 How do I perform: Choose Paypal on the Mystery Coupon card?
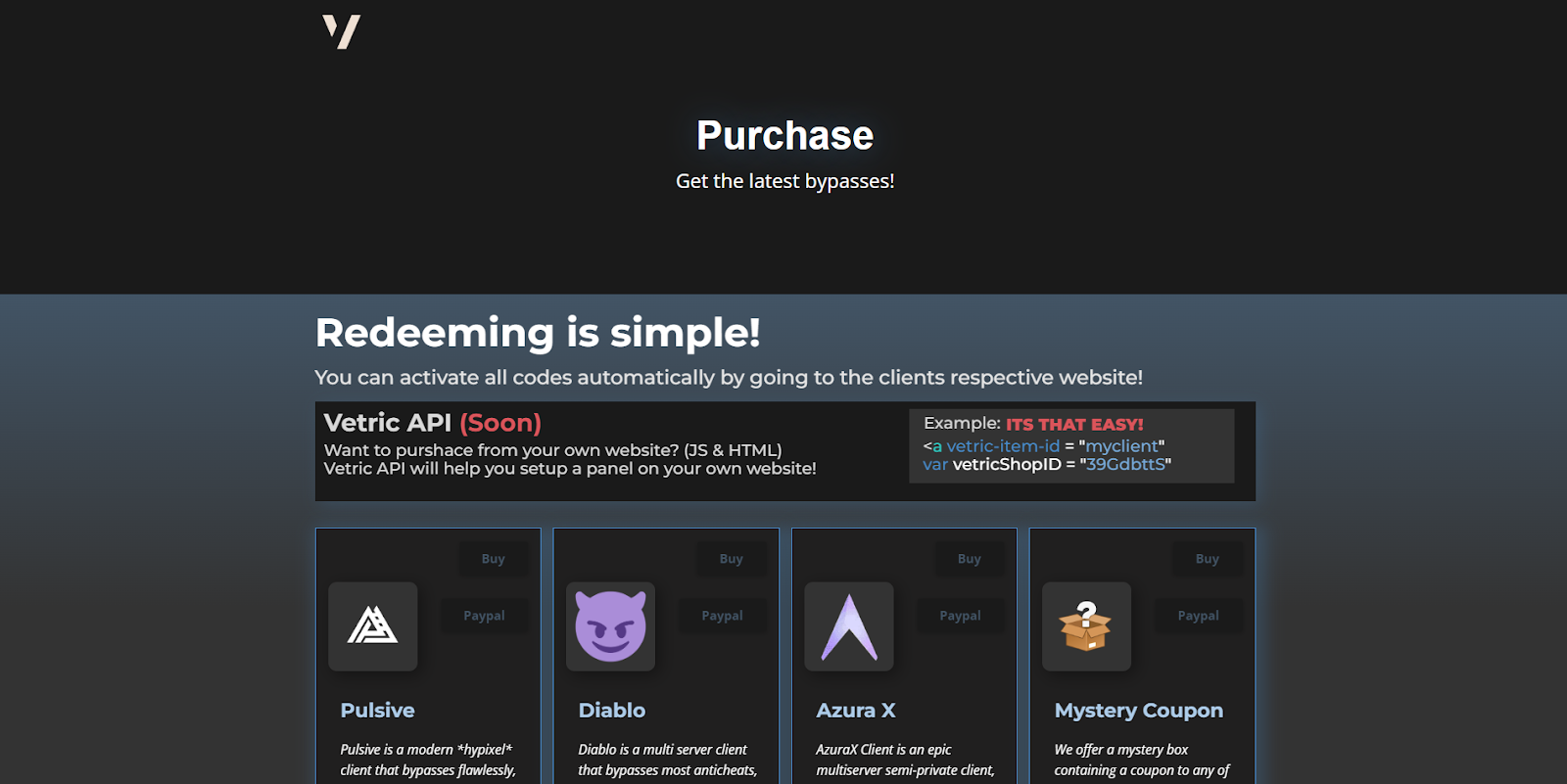click(x=1199, y=616)
